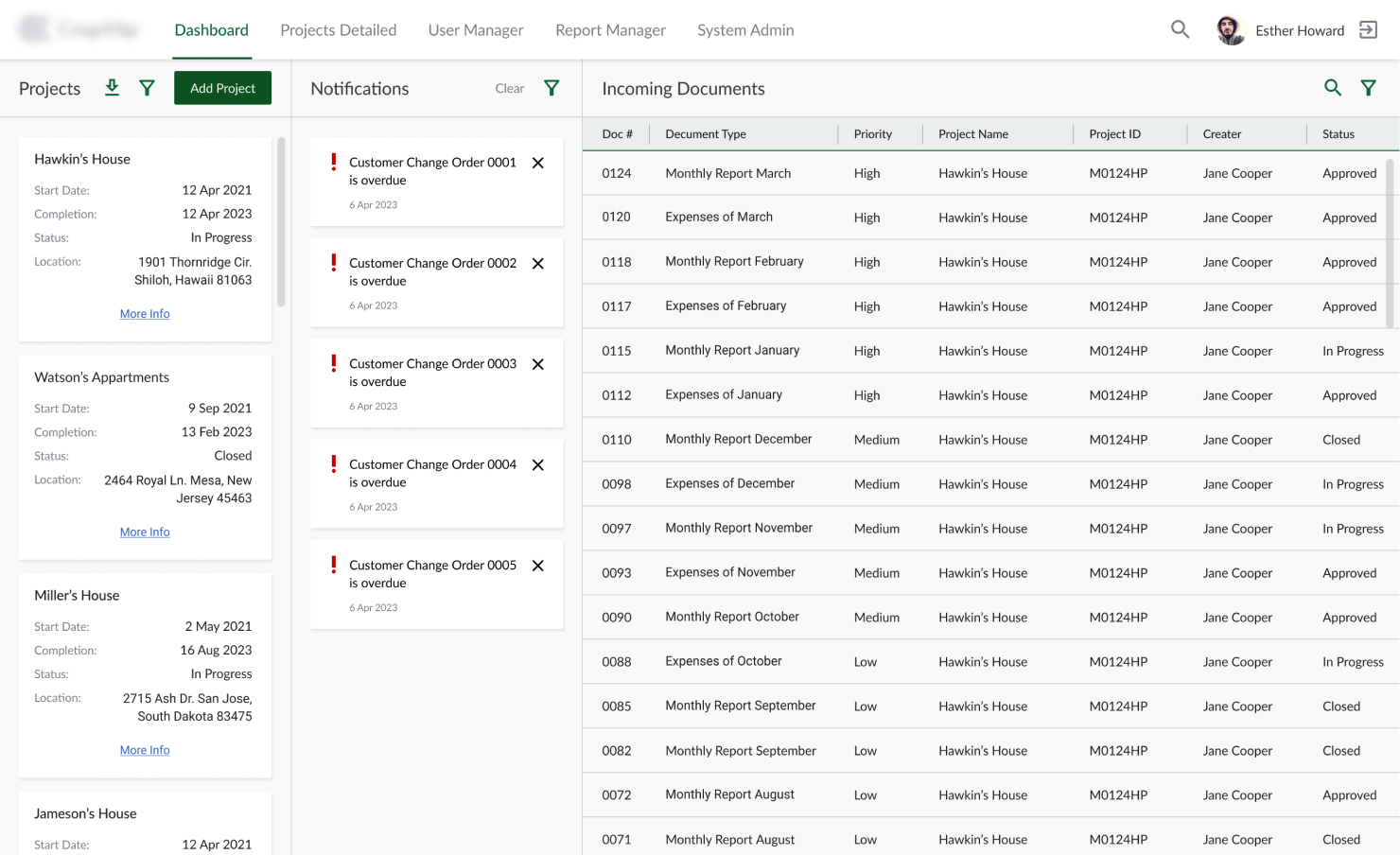
Task: Select document 0120 Expenses of March
Action: tap(990, 218)
